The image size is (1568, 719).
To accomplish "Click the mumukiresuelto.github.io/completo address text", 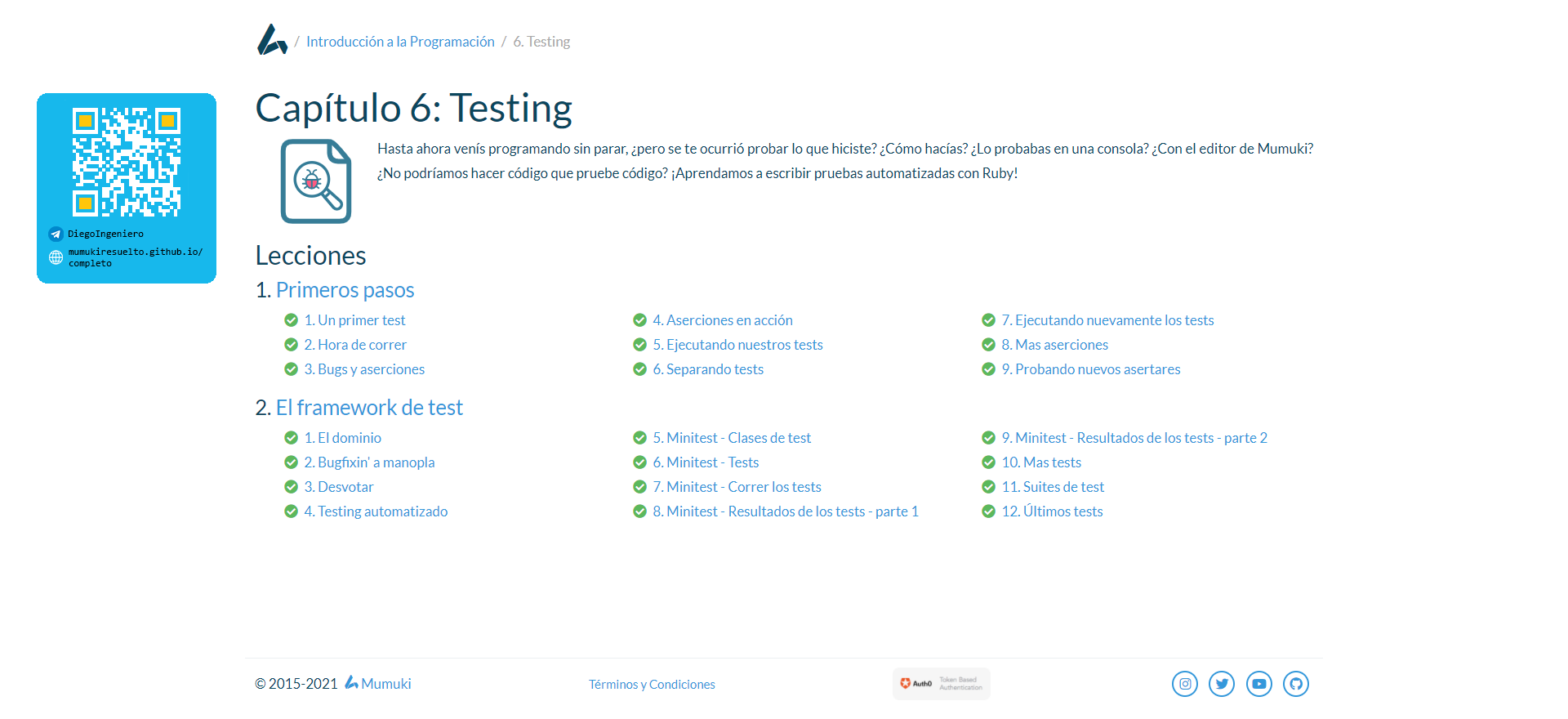I will [x=135, y=257].
